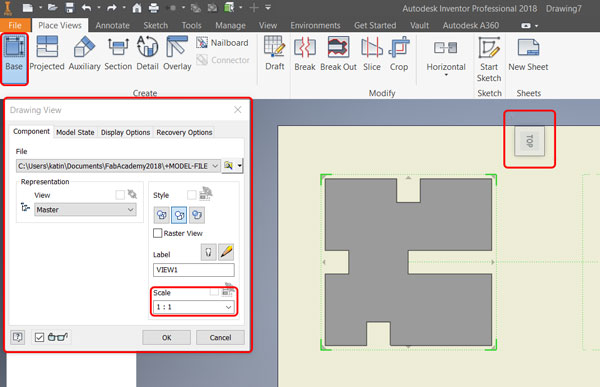
Task: Expand the New file dropdown arrow
Action: (40, 7)
